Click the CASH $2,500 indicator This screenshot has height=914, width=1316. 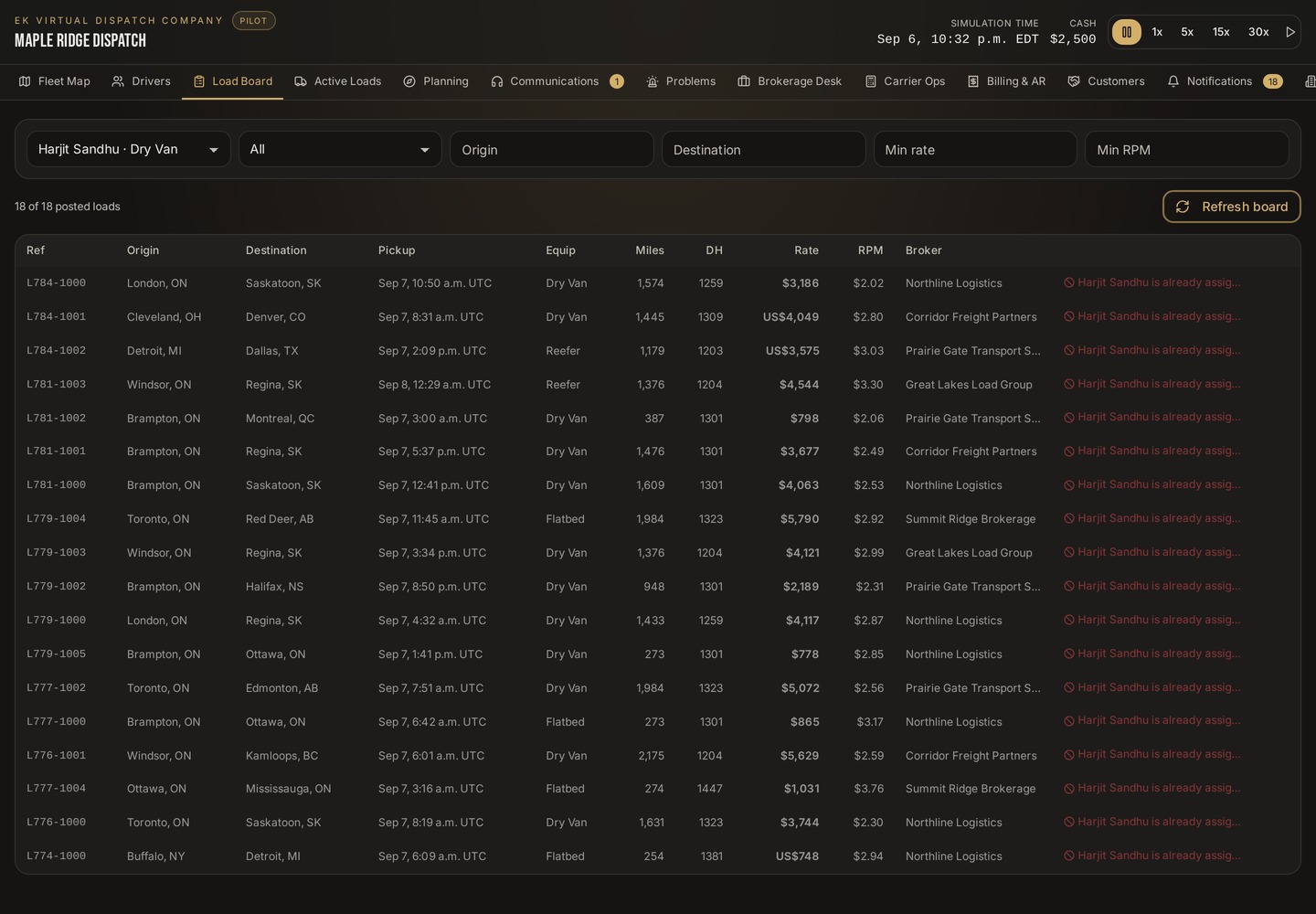click(1073, 32)
